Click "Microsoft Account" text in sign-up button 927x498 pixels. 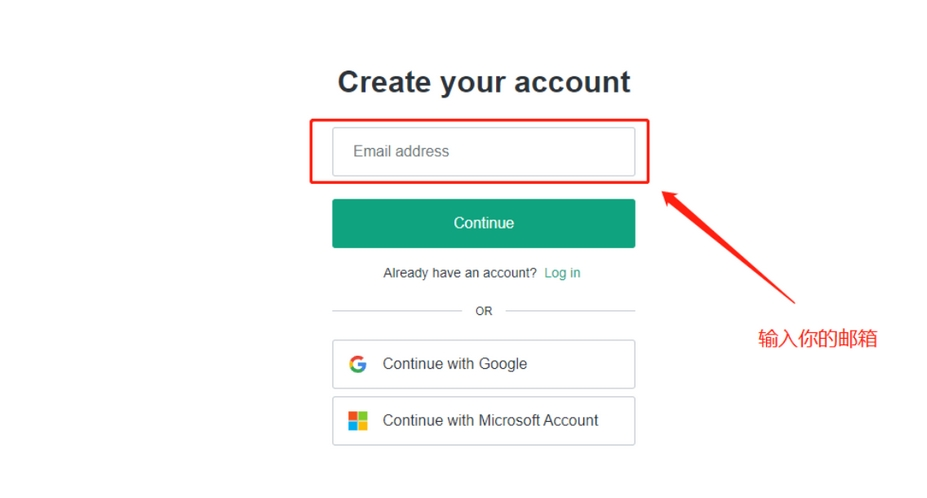(538, 421)
